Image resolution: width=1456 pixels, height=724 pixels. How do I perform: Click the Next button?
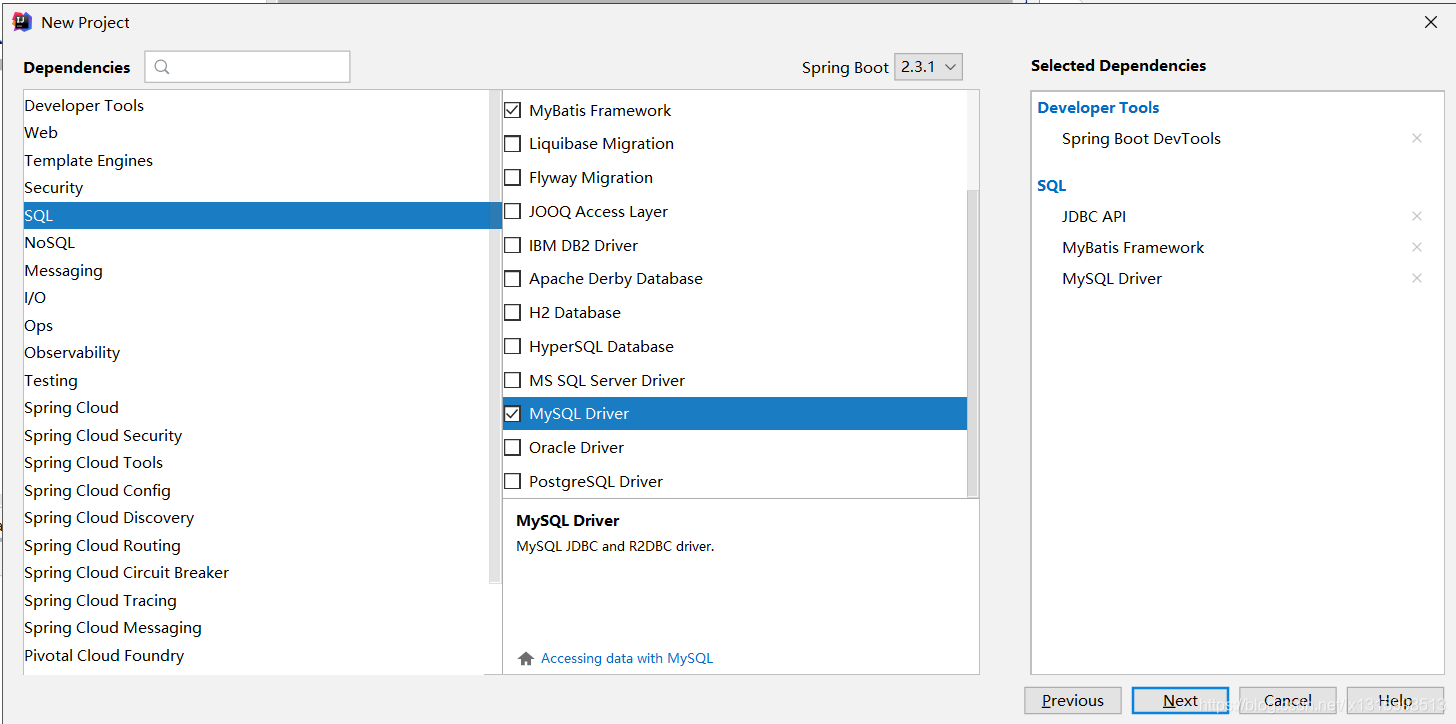tap(1180, 701)
